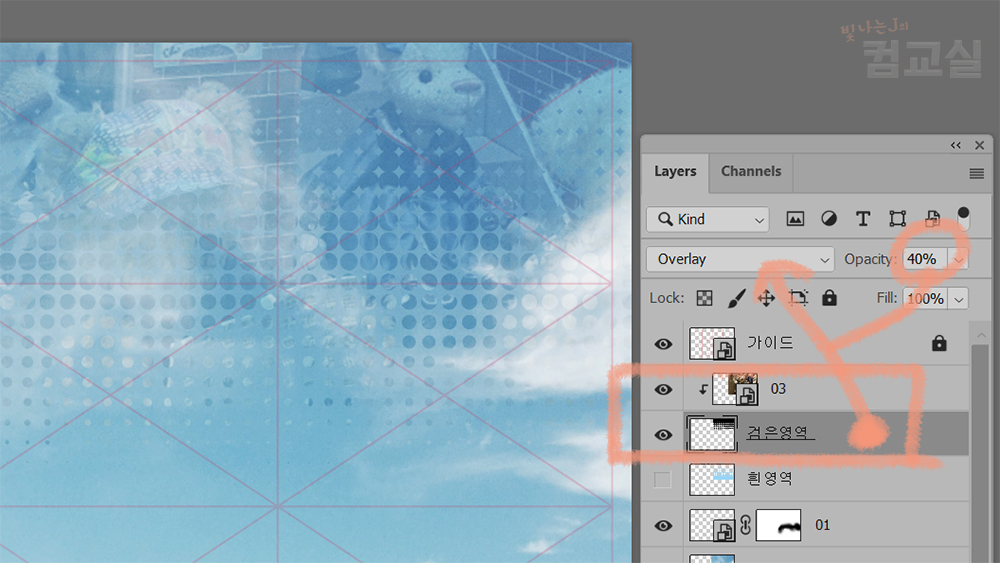Lock transparent pixels icon
The height and width of the screenshot is (563, 1000).
pos(704,298)
